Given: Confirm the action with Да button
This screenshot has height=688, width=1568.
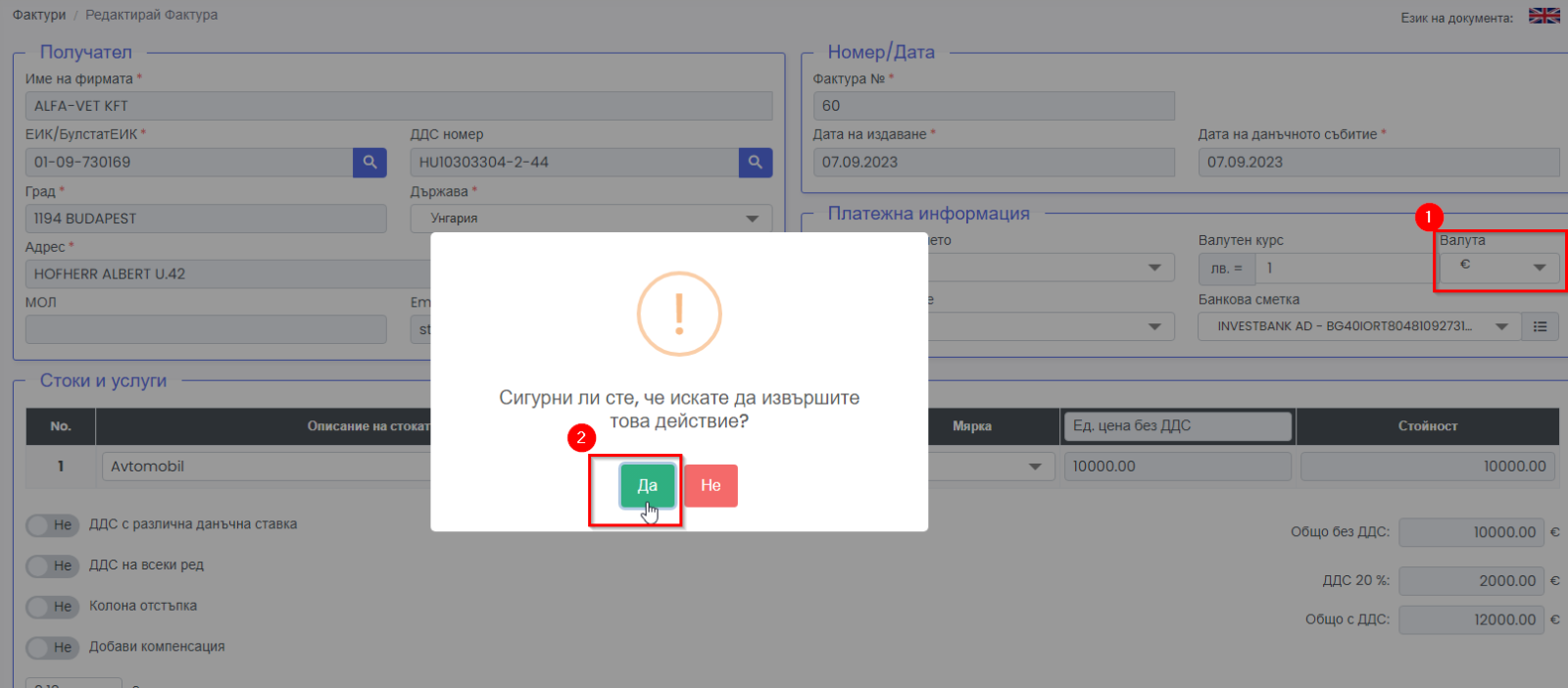Looking at the screenshot, I should (x=647, y=485).
